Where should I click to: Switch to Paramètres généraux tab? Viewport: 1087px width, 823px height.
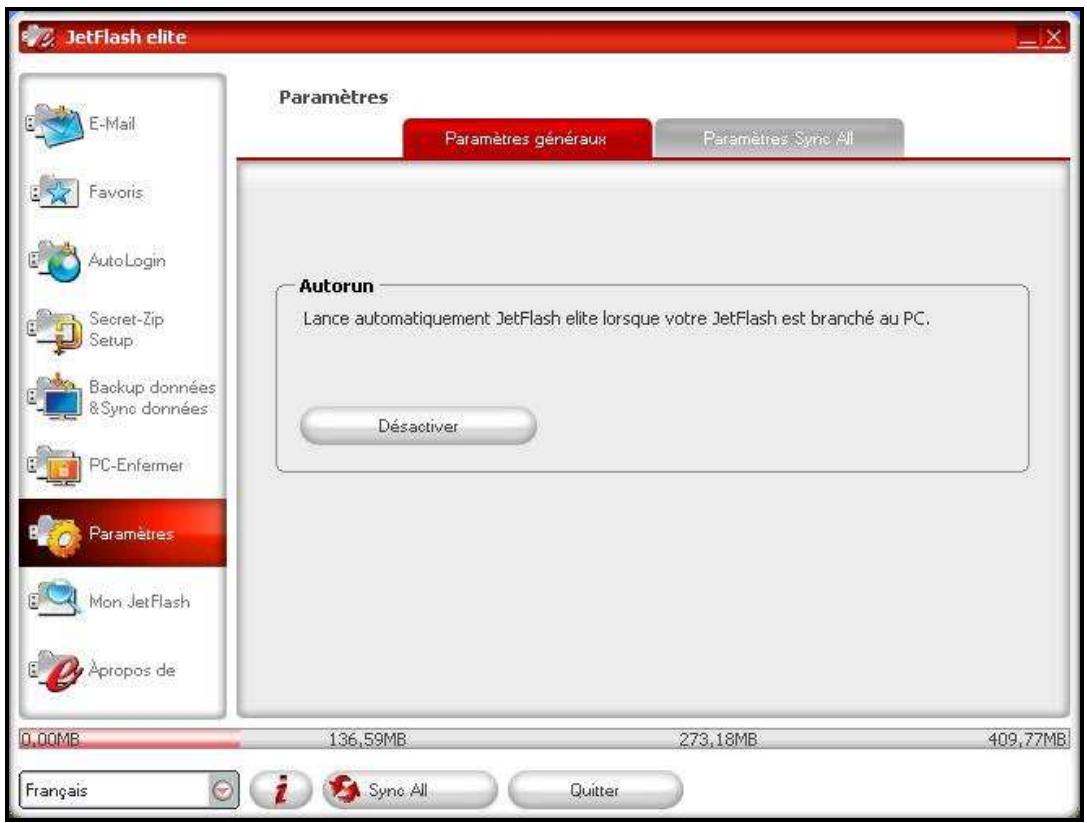click(x=526, y=139)
